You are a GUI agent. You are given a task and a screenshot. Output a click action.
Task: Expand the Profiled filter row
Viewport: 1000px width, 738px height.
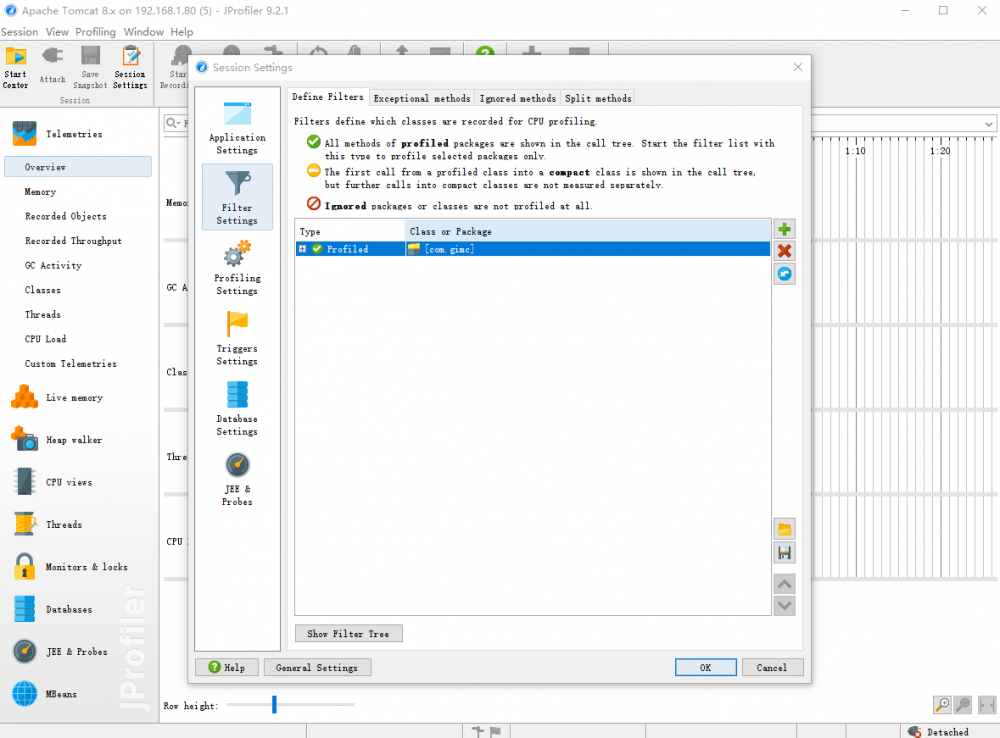302,249
